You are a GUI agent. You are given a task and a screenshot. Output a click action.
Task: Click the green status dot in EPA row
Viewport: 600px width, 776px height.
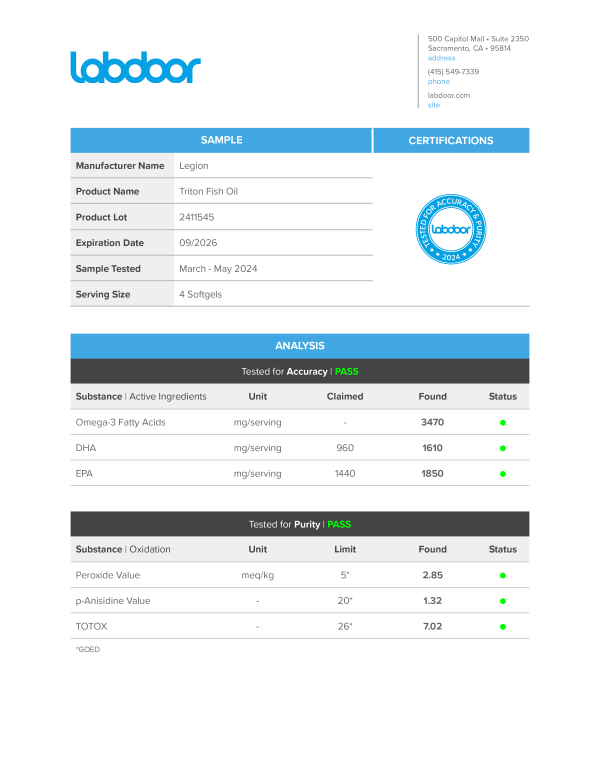tap(503, 474)
